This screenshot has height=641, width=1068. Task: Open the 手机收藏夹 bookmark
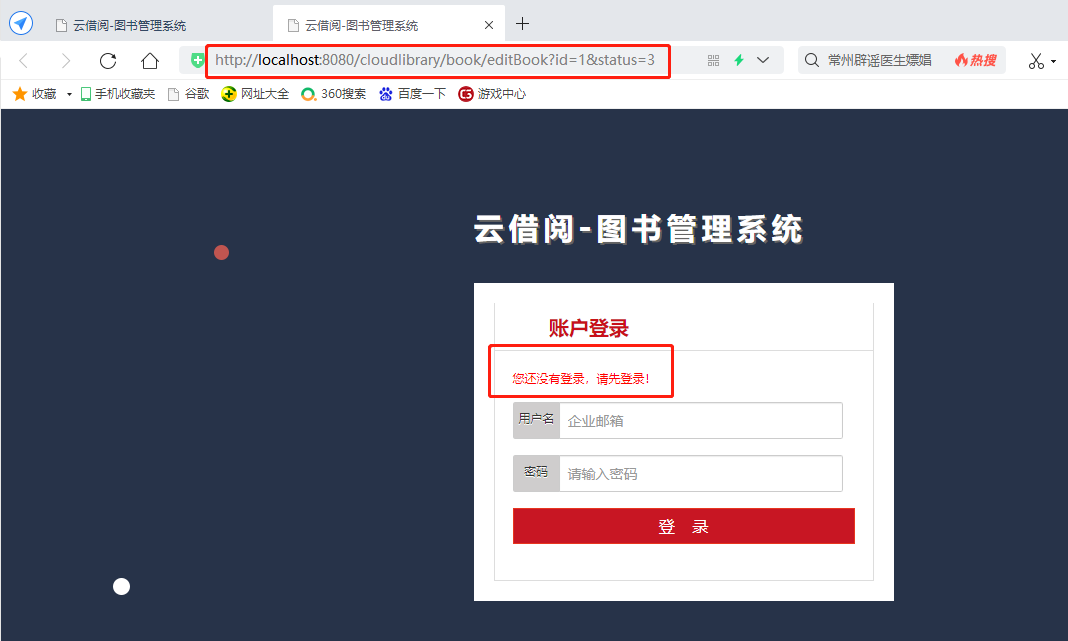pos(118,94)
